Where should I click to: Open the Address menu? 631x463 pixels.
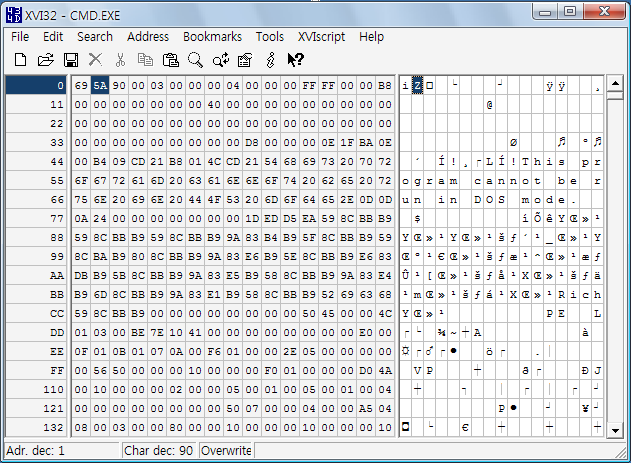tap(148, 37)
